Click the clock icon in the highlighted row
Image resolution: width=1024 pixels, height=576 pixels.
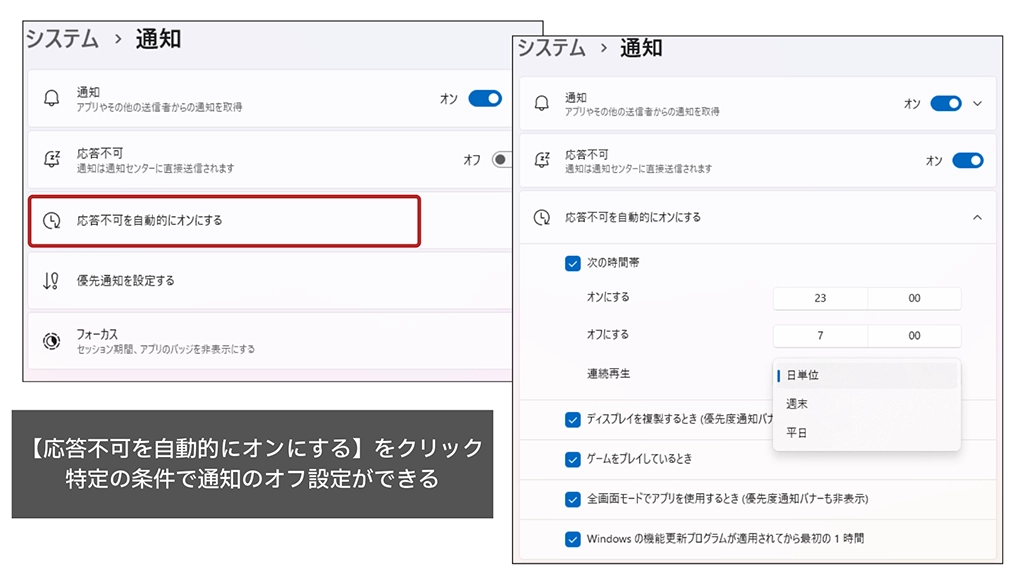pyautogui.click(x=52, y=220)
